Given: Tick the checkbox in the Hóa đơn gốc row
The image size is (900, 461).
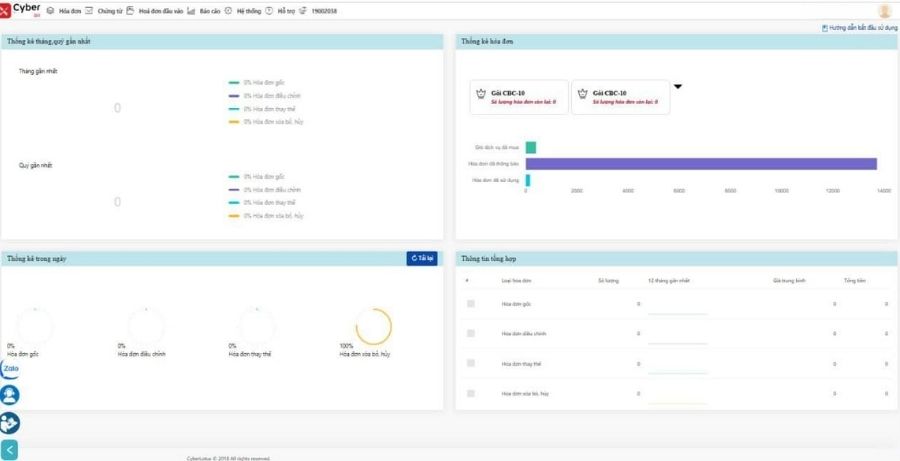Looking at the screenshot, I should point(471,303).
